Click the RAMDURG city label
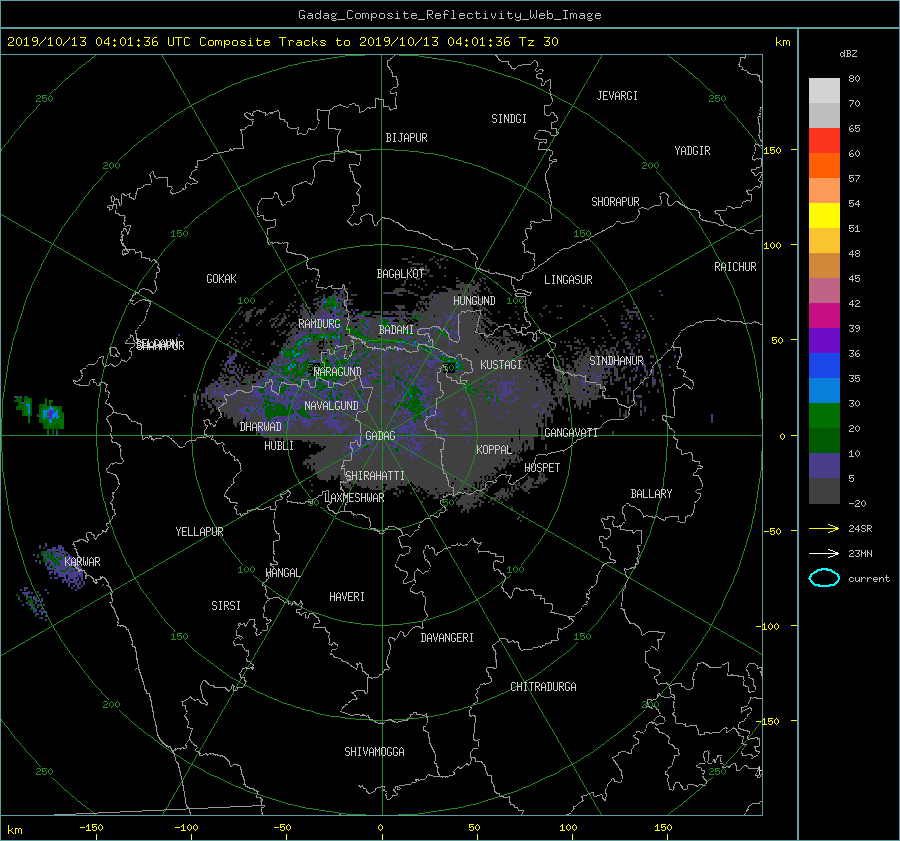Image resolution: width=900 pixels, height=841 pixels. click(319, 324)
